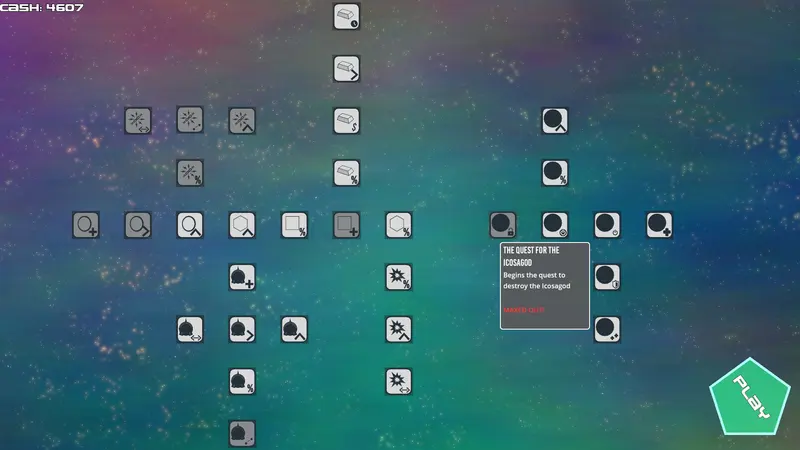Pick the gold bar percent upgrade
The height and width of the screenshot is (450, 800).
pyautogui.click(x=346, y=173)
